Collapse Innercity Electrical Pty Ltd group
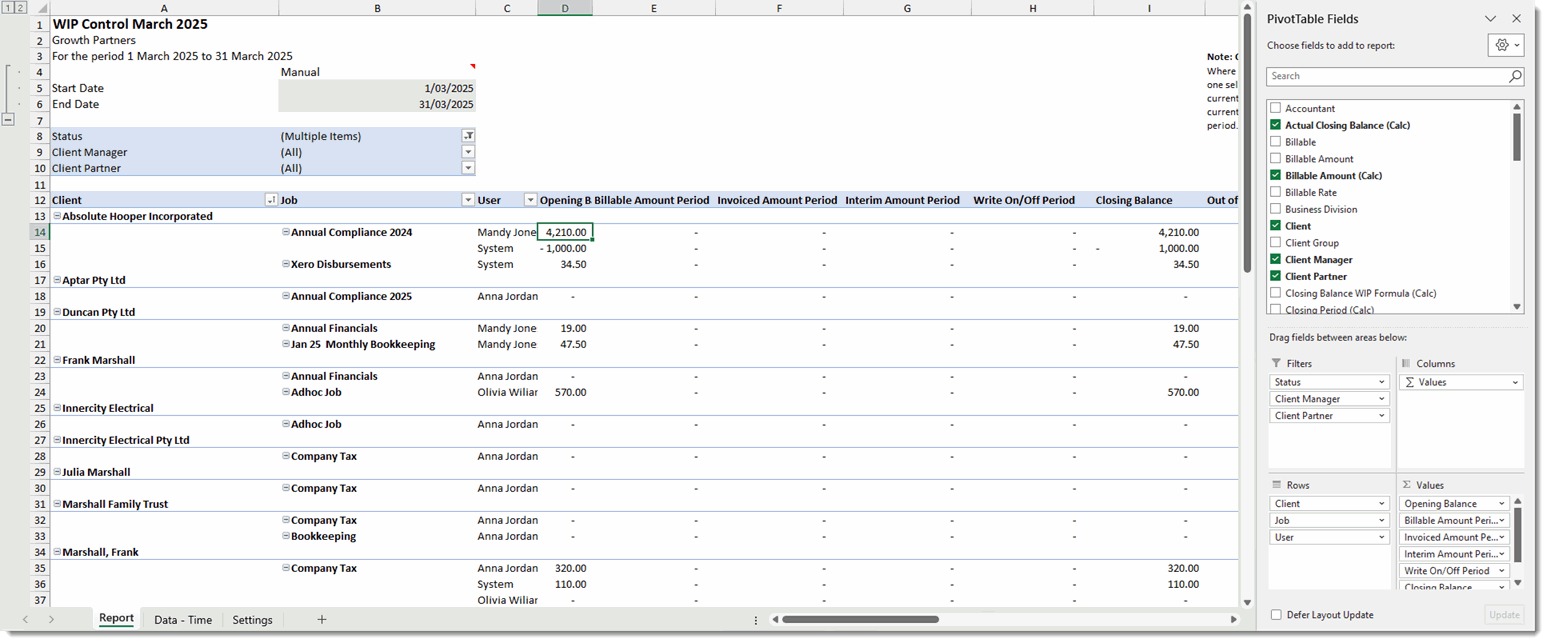Image resolution: width=1547 pixels, height=643 pixels. point(57,440)
